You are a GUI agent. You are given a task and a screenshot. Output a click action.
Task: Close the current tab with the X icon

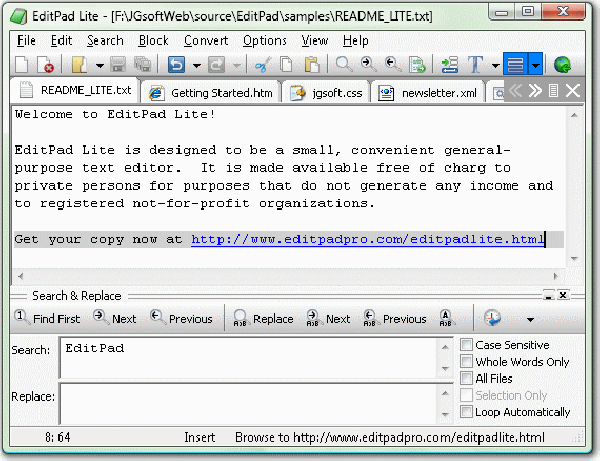click(573, 91)
